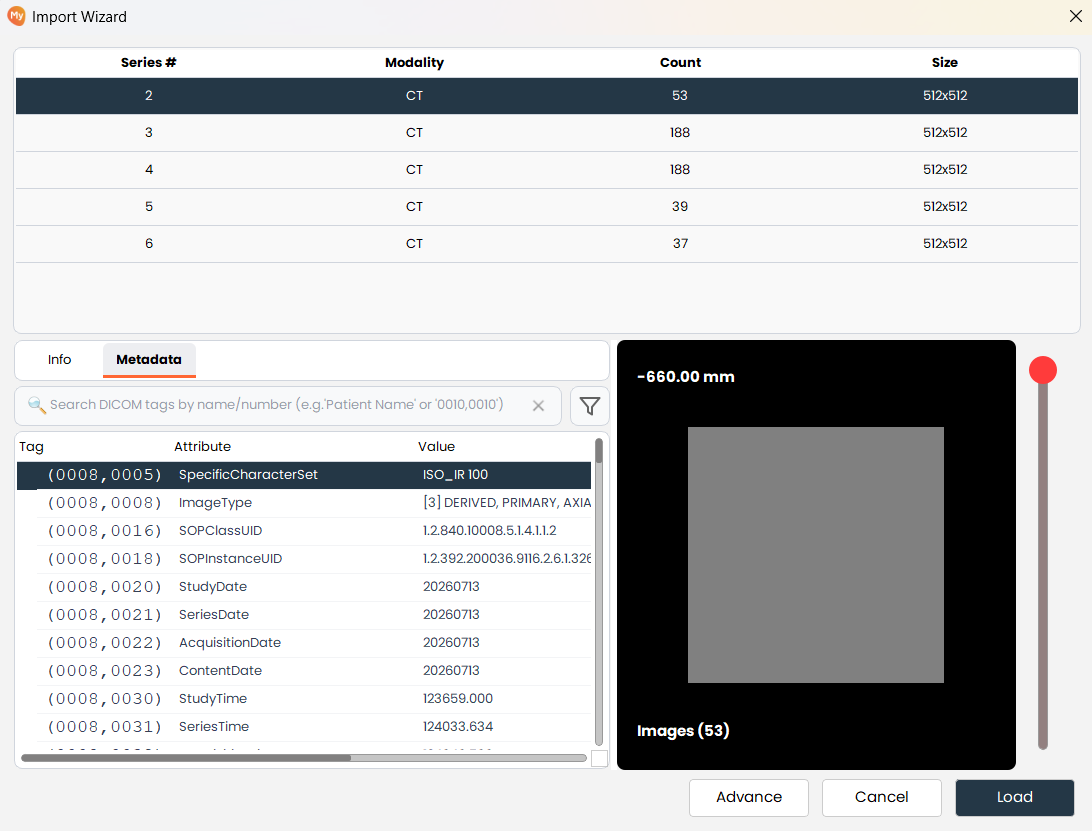Close the Import Wizard window

point(1075,16)
